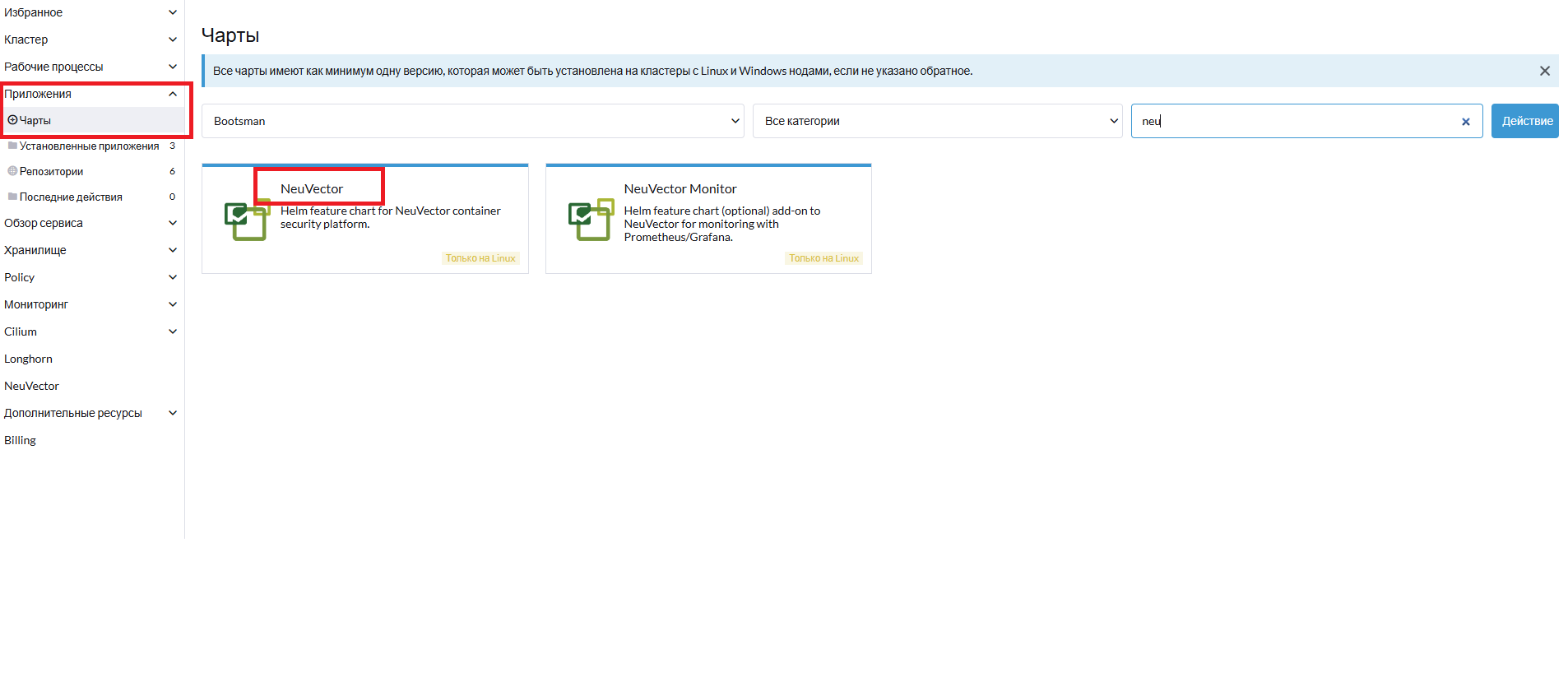Open the Bootsman repository dropdown
Viewport: 1568px width, 700px height.
[472, 121]
